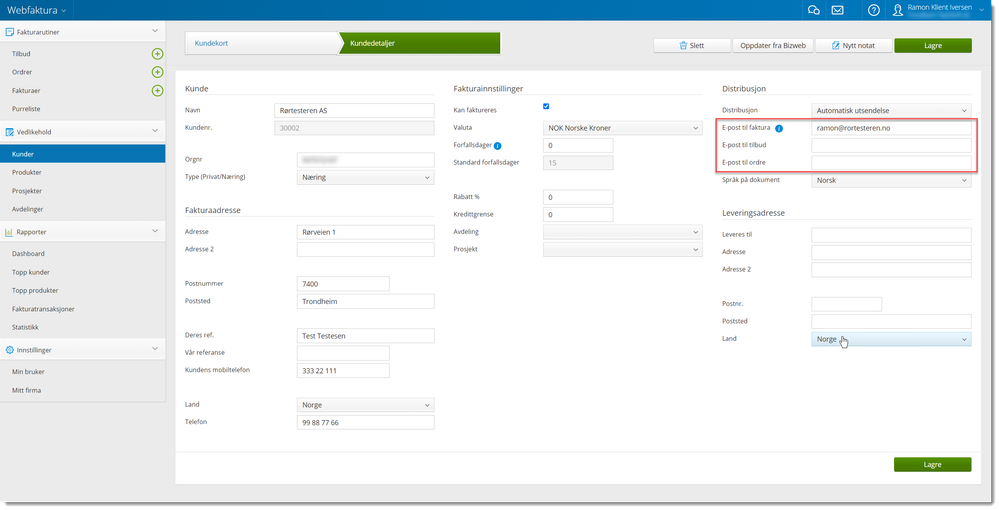
Task: Open Produkter in the sidebar
Action: (27, 172)
